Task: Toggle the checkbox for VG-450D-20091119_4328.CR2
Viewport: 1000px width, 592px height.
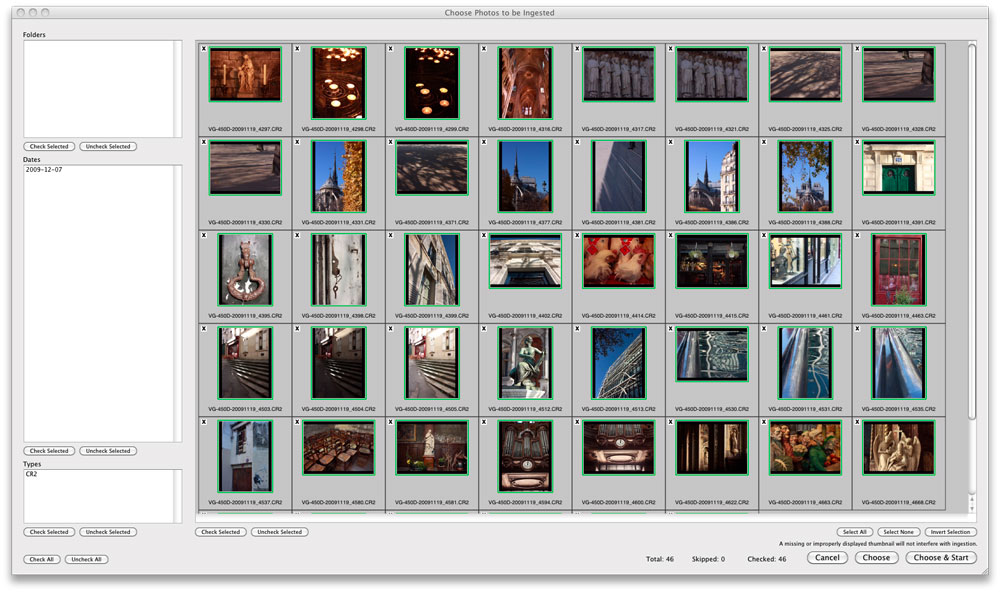Action: (x=857, y=48)
